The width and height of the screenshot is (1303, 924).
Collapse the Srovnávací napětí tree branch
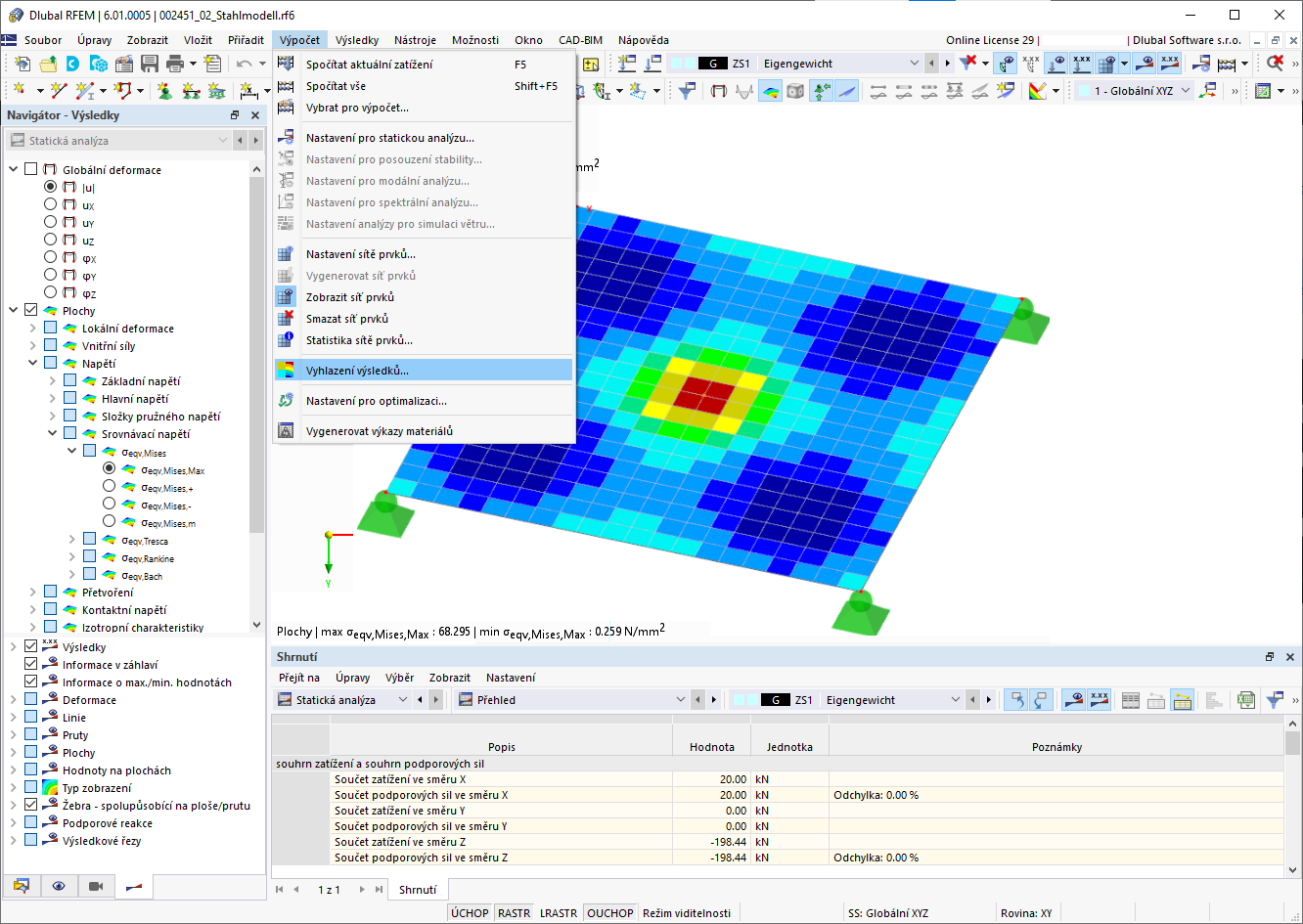51,433
